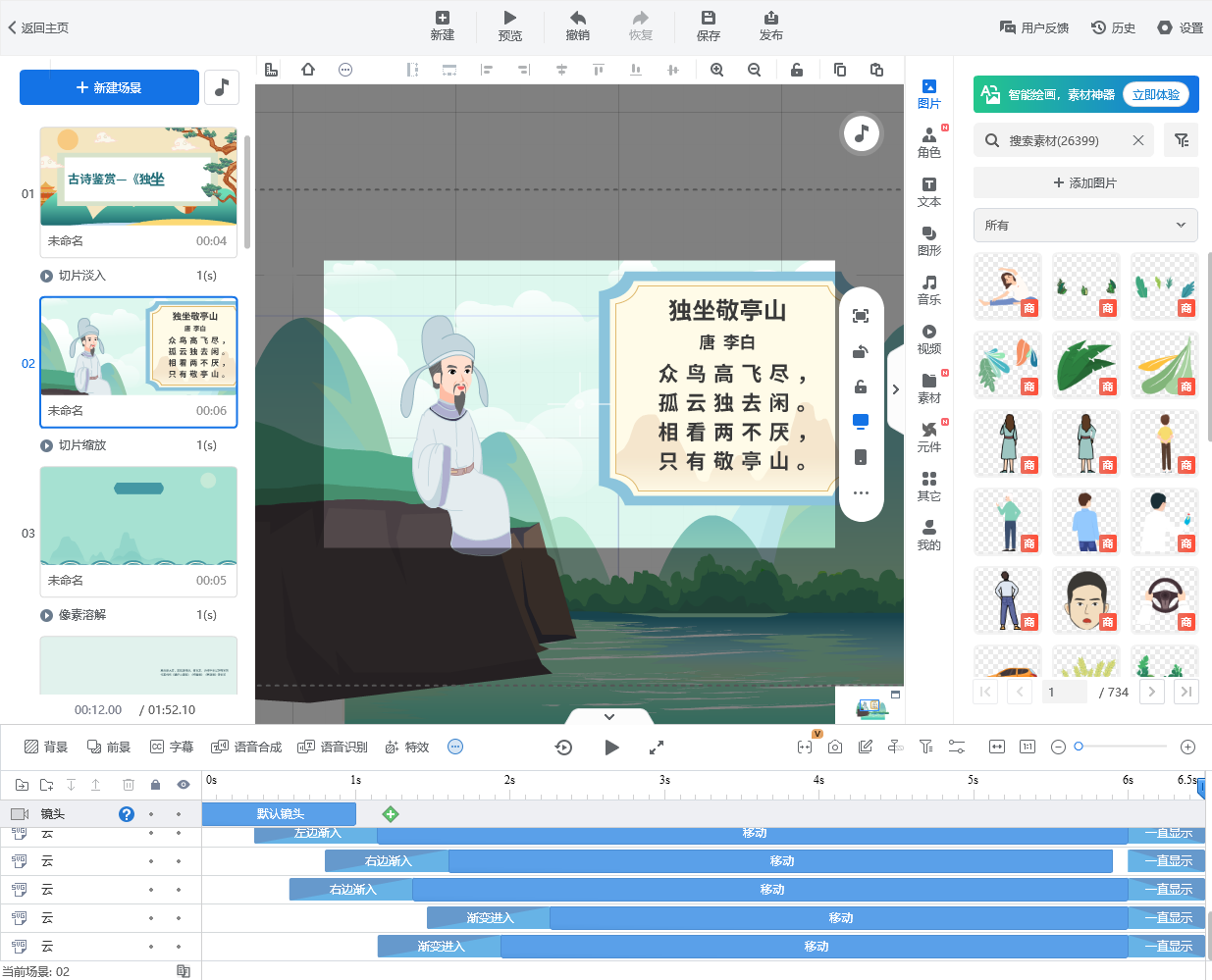Click the 立即体验 button
1212x980 pixels.
pos(1155,94)
